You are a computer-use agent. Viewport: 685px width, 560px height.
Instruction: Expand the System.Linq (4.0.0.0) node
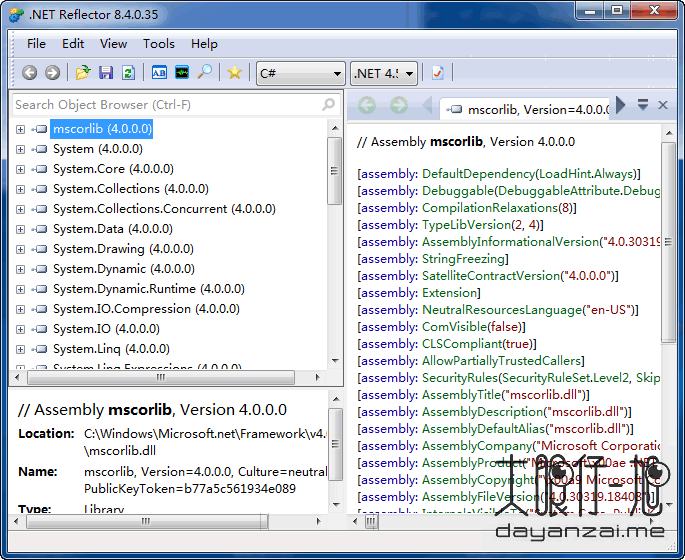pyautogui.click(x=21, y=349)
